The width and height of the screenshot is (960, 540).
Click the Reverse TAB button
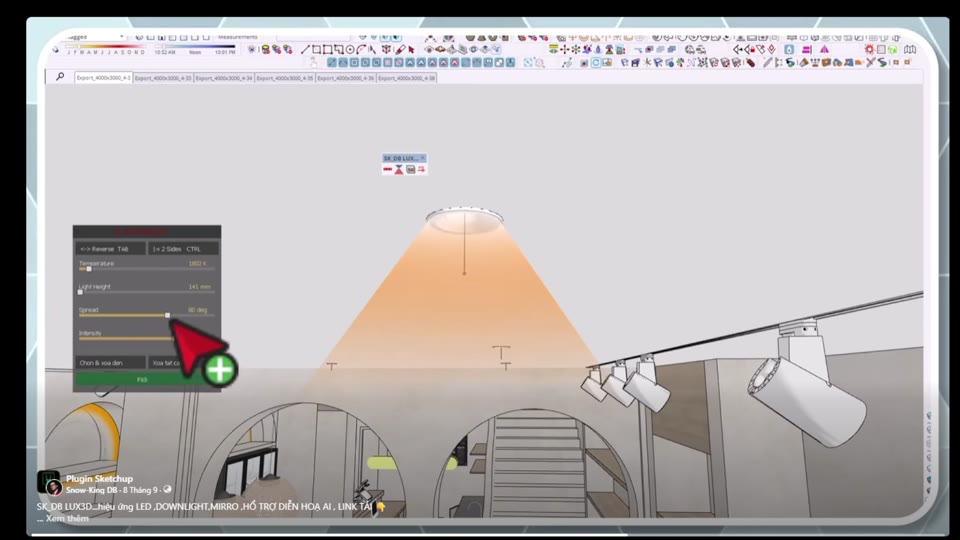pyautogui.click(x=111, y=249)
